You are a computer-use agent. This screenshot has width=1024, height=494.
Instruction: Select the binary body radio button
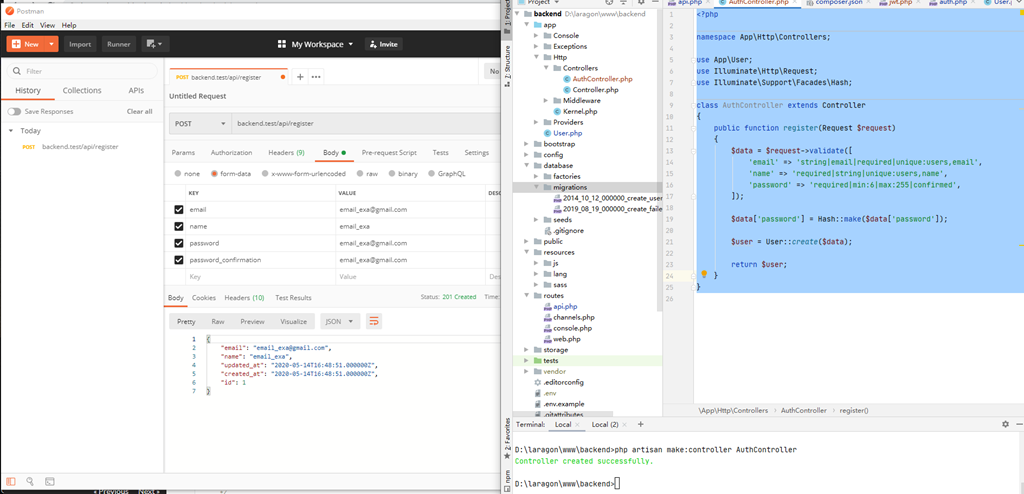tap(392, 174)
